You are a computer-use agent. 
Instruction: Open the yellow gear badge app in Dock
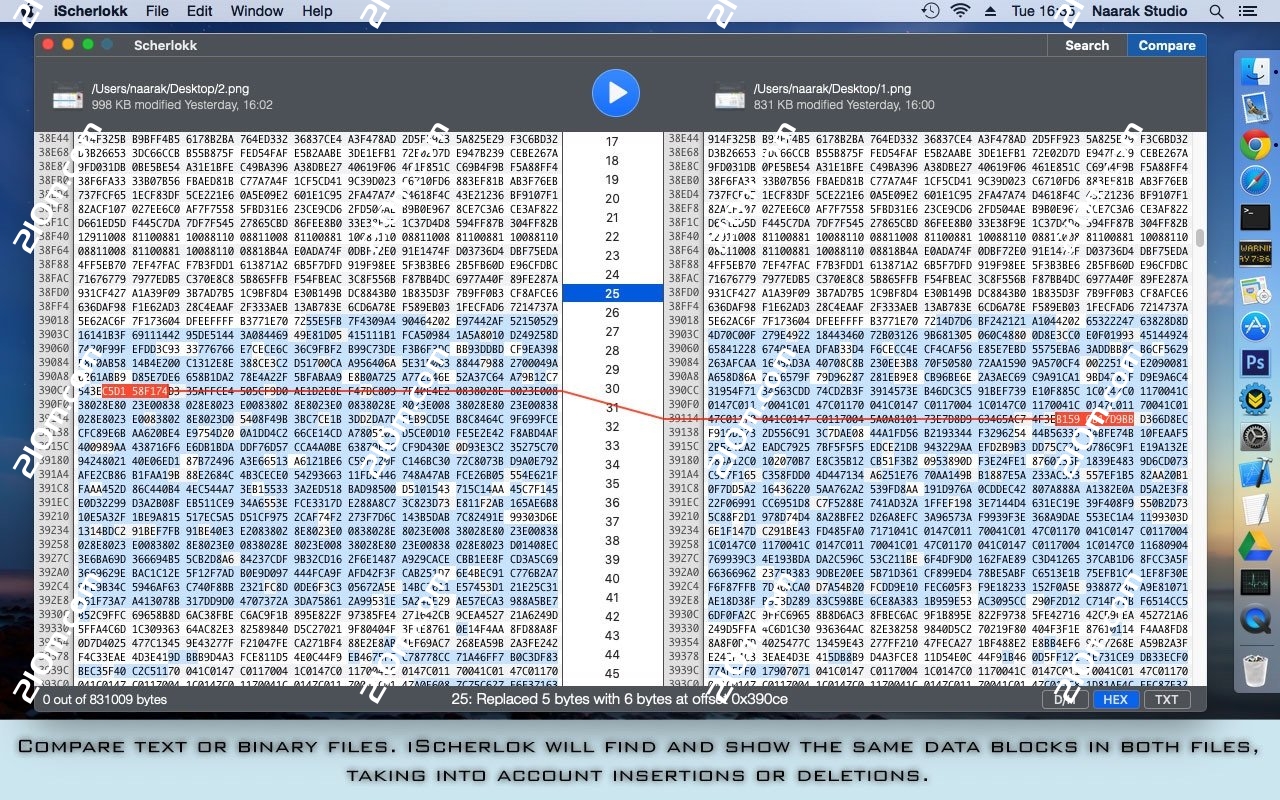1255,399
